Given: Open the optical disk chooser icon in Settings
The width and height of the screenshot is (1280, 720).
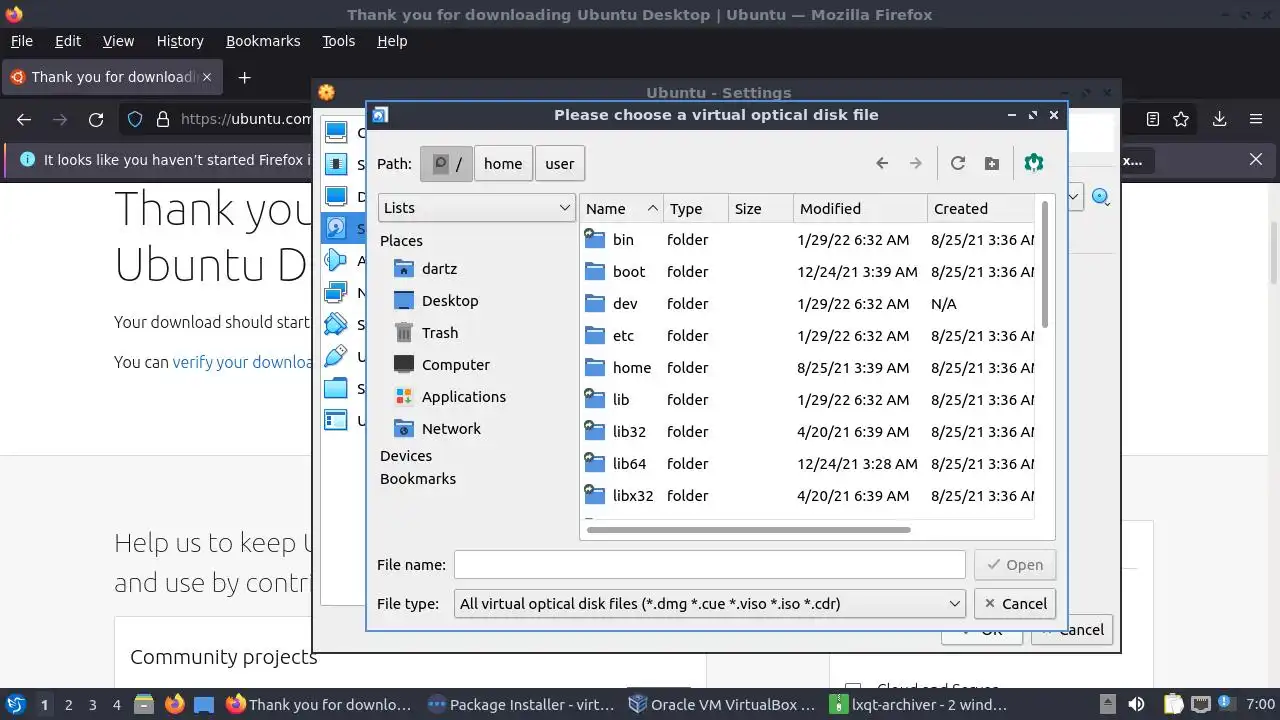Looking at the screenshot, I should click(1101, 197).
